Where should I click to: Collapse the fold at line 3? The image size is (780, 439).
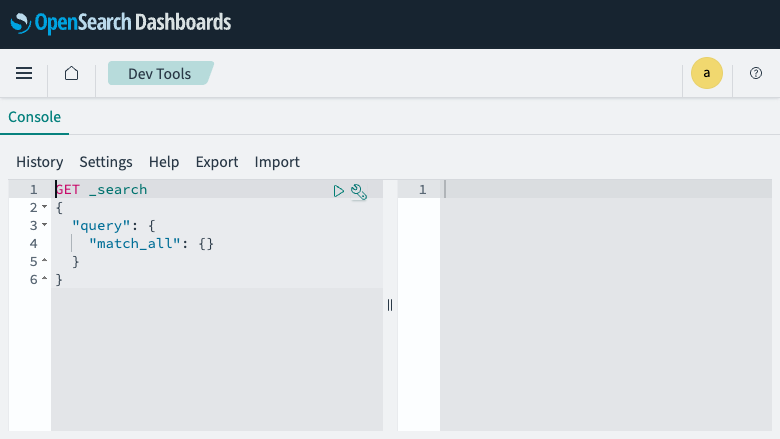44,225
